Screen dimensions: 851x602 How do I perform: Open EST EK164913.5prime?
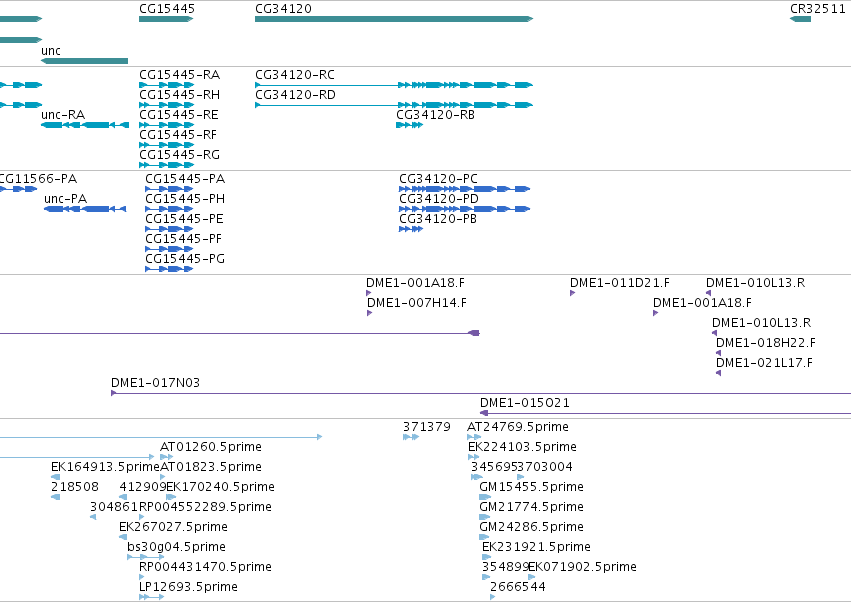(105, 467)
